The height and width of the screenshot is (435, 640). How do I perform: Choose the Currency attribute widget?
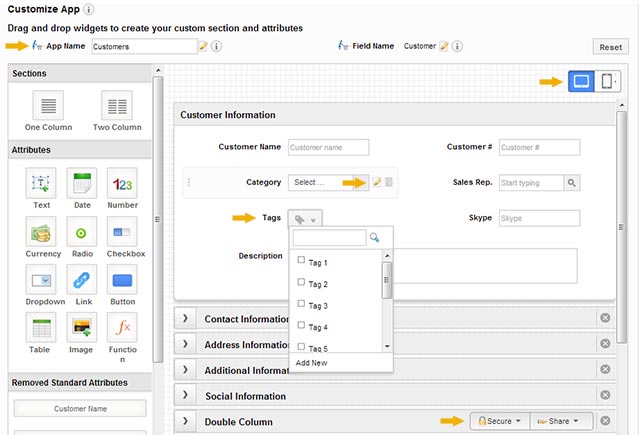[x=41, y=233]
